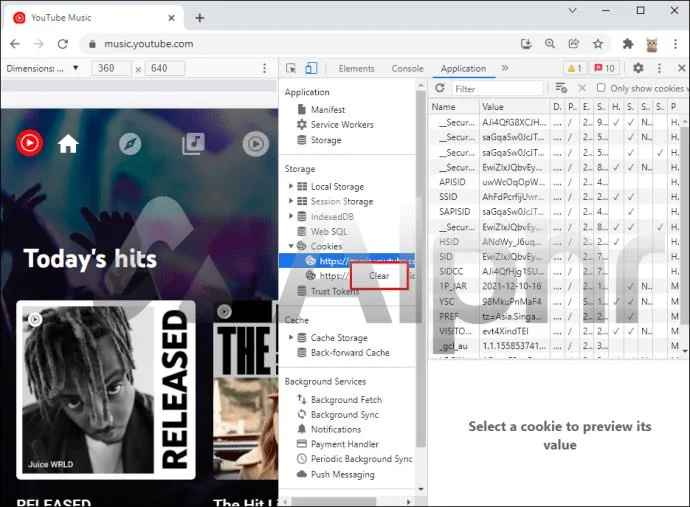Viewport: 690px width, 507px height.
Task: Open Manifest in Application section
Action: click(328, 109)
